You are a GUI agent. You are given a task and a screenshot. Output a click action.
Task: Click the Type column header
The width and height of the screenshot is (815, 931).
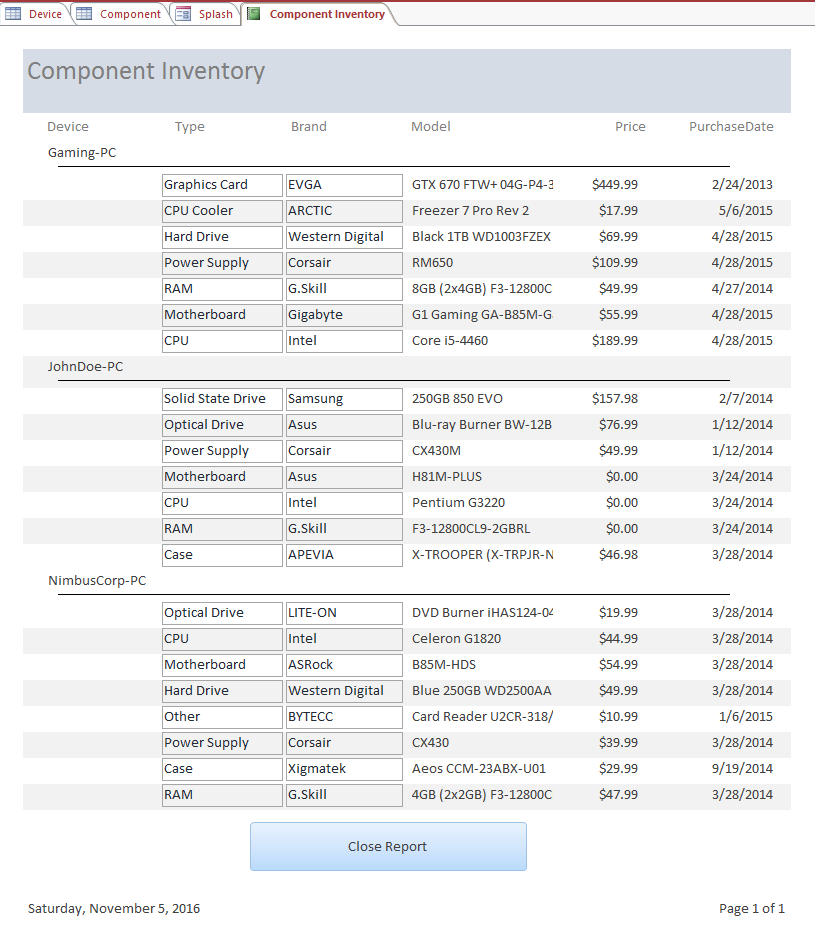pyautogui.click(x=189, y=126)
